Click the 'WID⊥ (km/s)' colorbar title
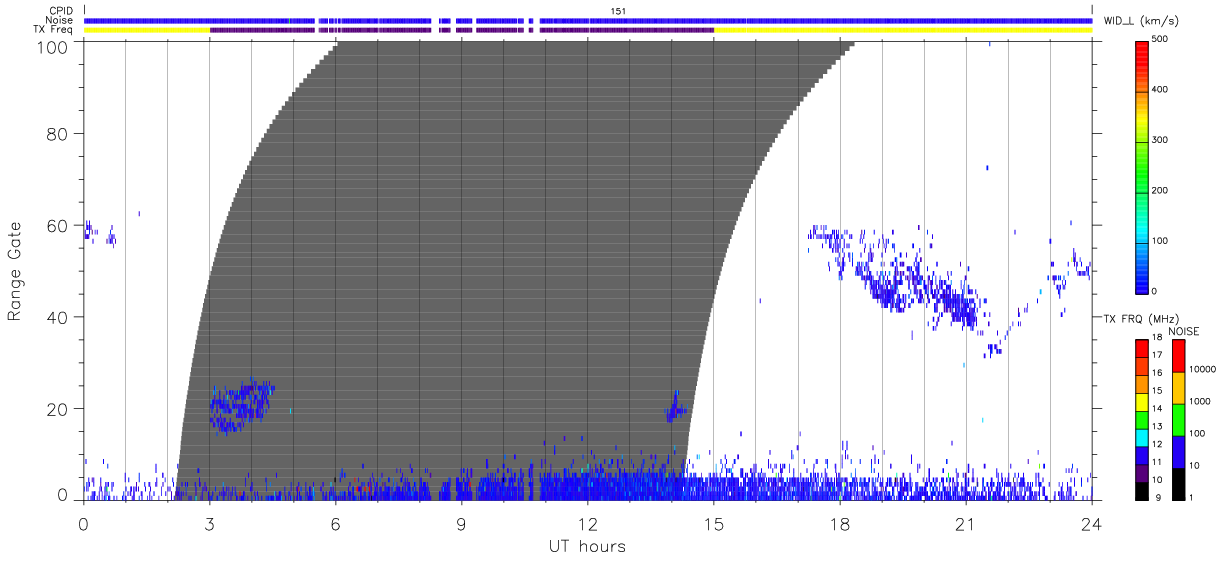The image size is (1228, 567). 1141,20
